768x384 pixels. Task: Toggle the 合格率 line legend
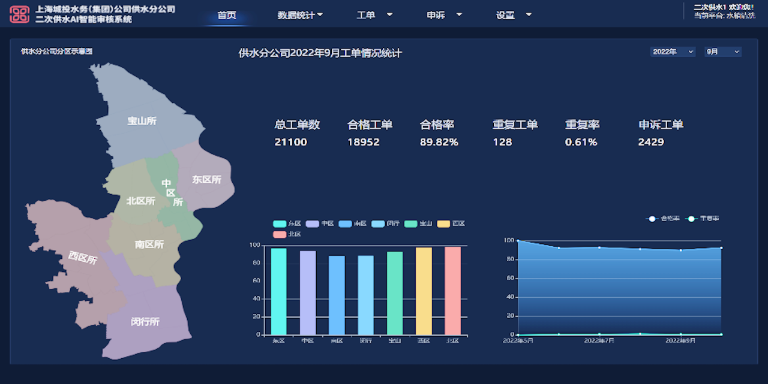[663, 218]
